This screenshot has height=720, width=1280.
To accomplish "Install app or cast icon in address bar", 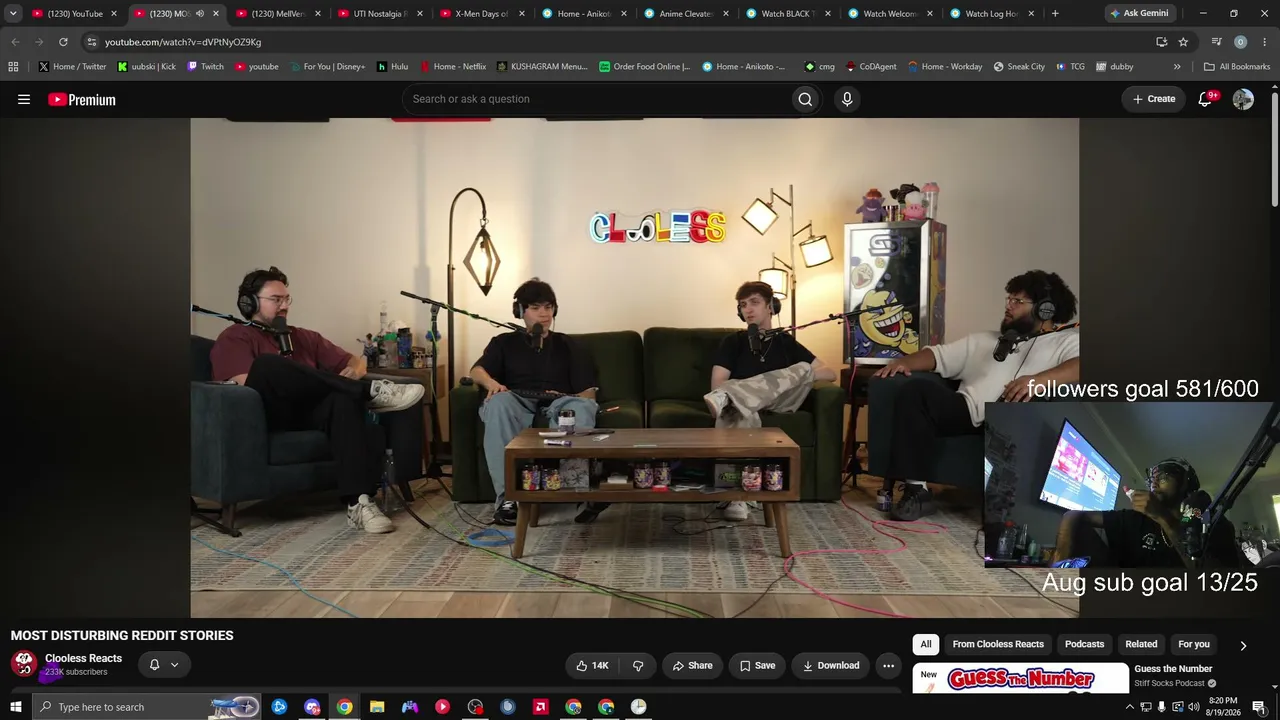I will [1161, 42].
